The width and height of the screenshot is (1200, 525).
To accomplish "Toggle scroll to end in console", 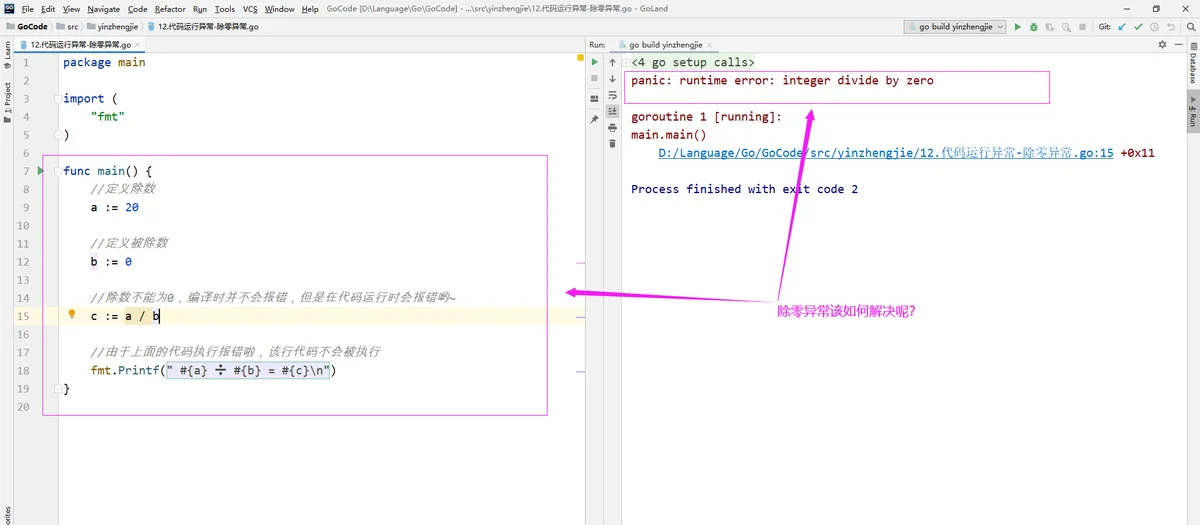I will [613, 111].
